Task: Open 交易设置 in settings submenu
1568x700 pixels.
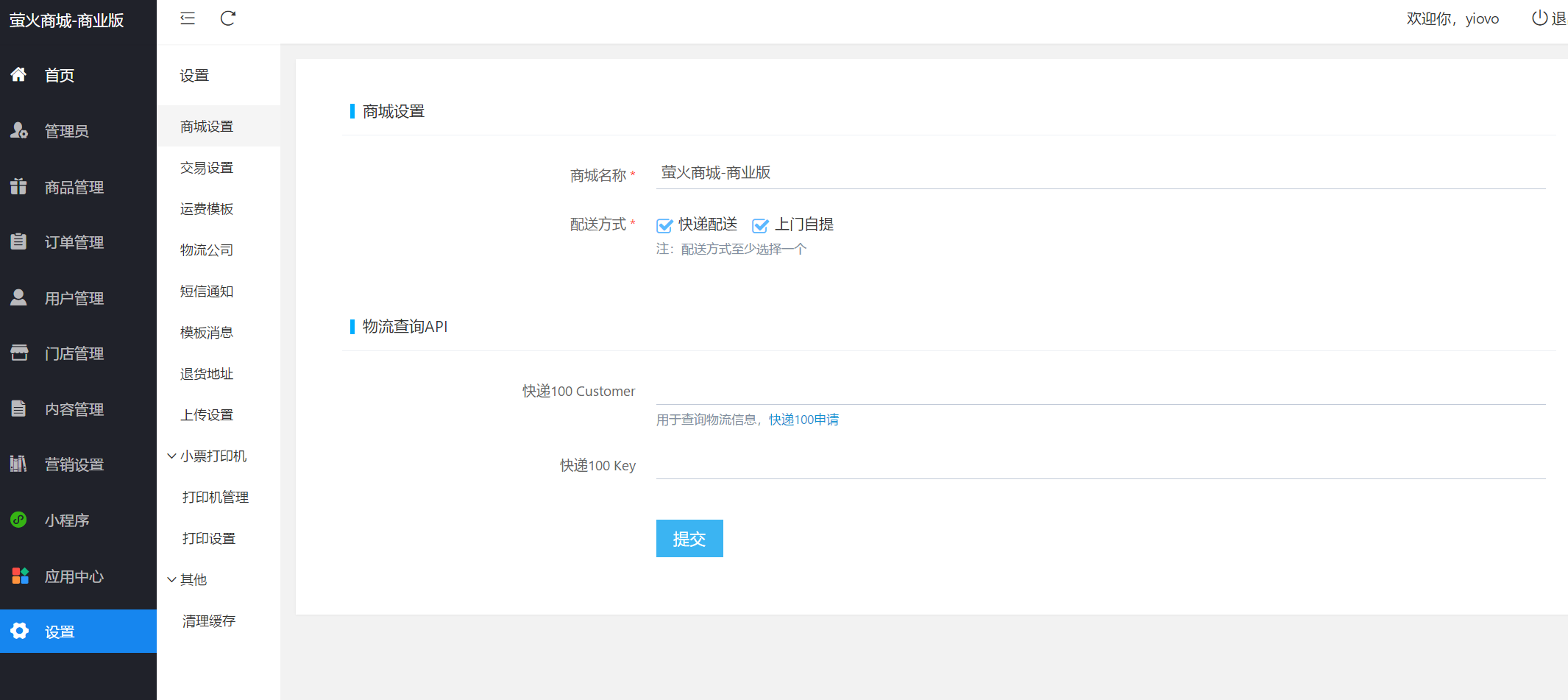Action: [x=207, y=168]
